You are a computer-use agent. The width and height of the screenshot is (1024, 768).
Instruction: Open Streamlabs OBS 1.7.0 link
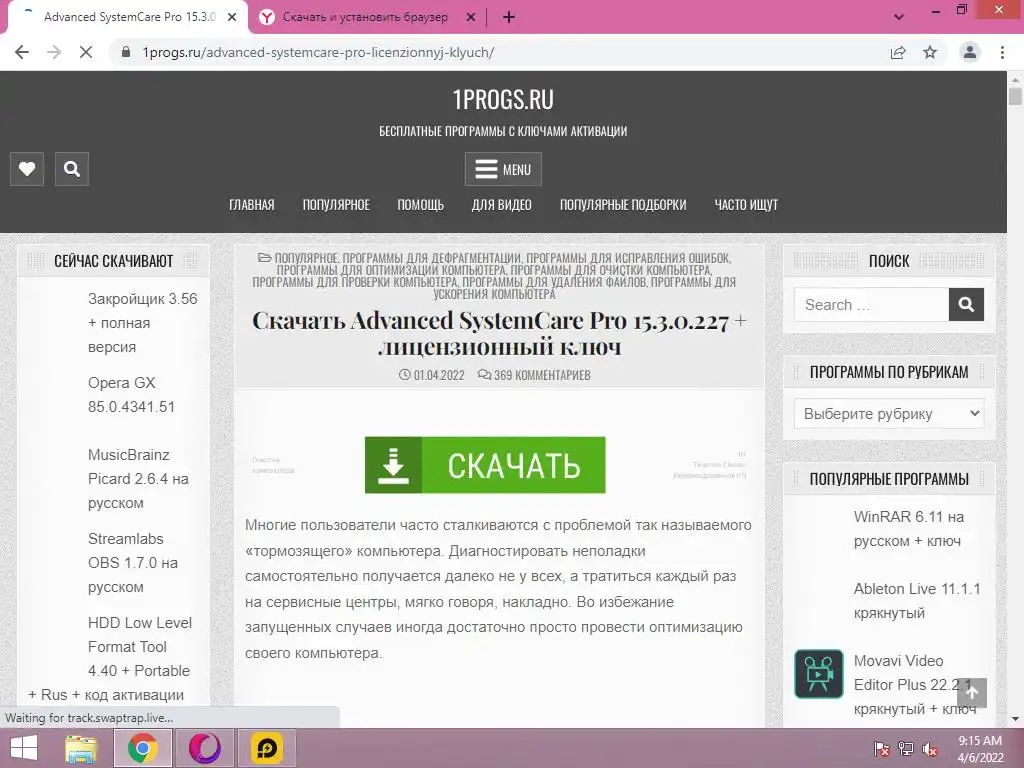(x=133, y=562)
